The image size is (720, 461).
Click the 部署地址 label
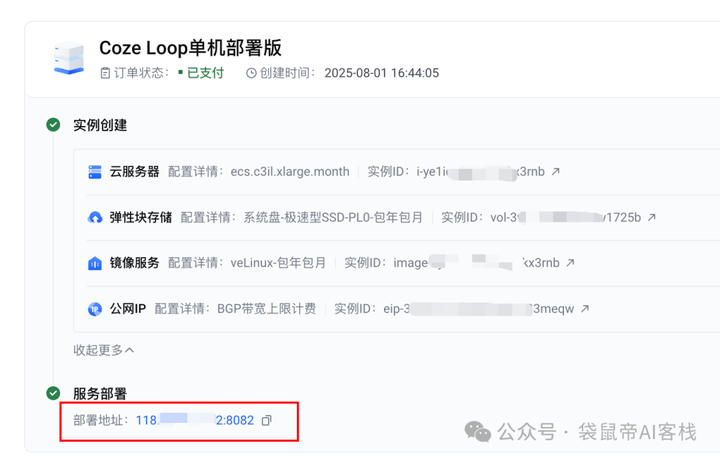tap(99, 420)
